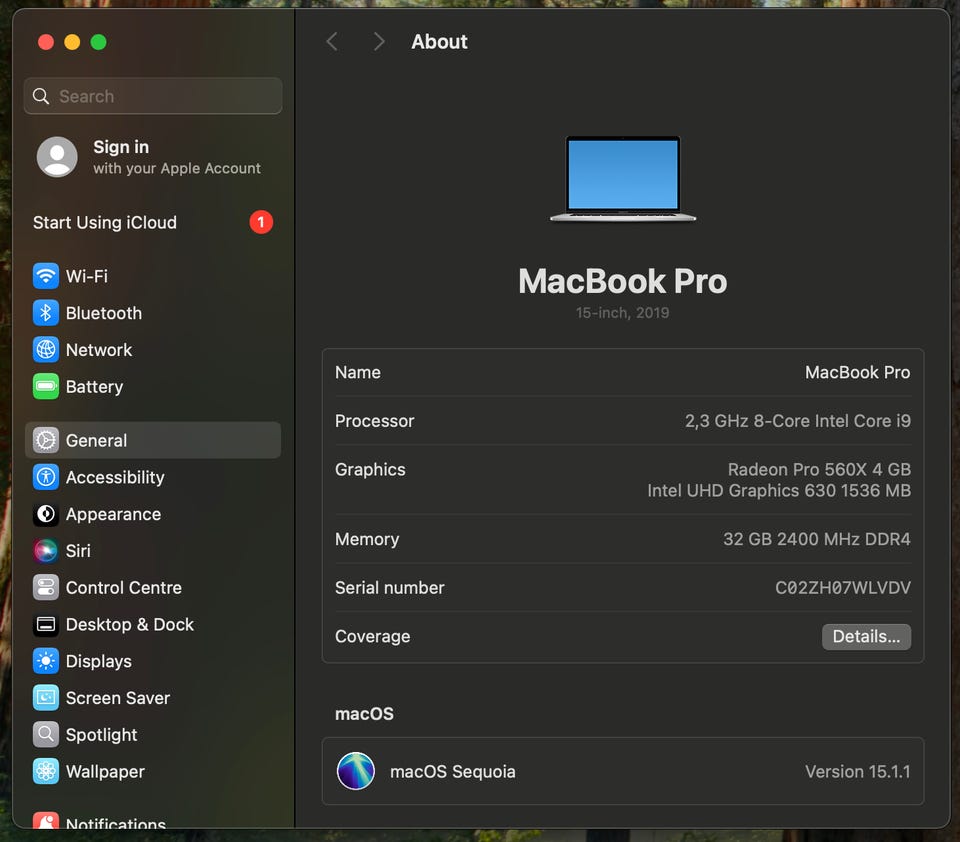The height and width of the screenshot is (842, 960).
Task: Select the Bluetooth icon in sidebar
Action: click(x=46, y=313)
